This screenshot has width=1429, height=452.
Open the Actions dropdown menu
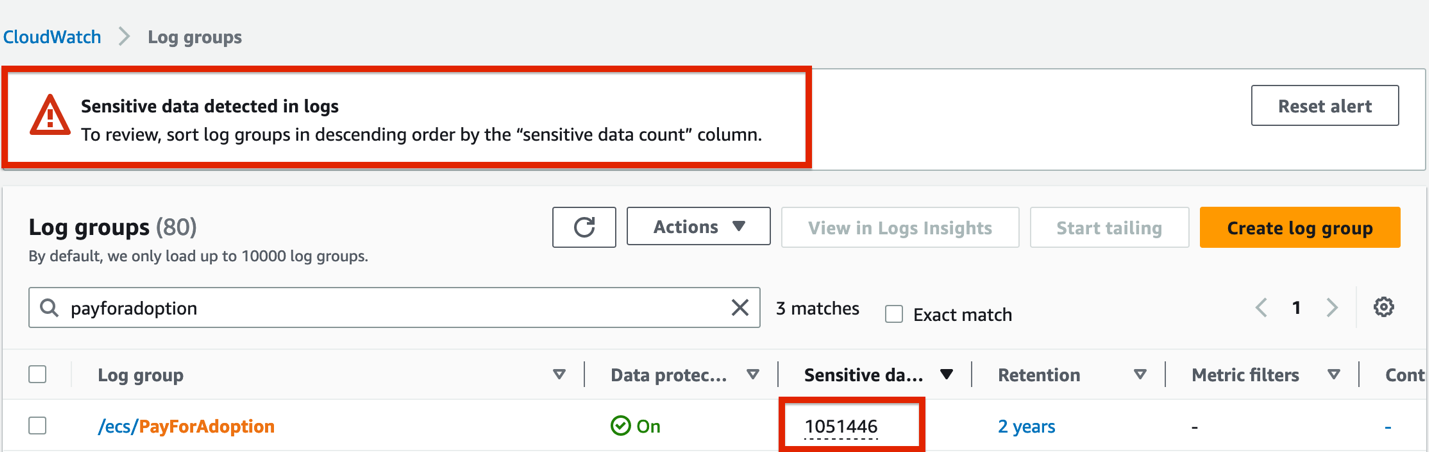pyautogui.click(x=699, y=227)
